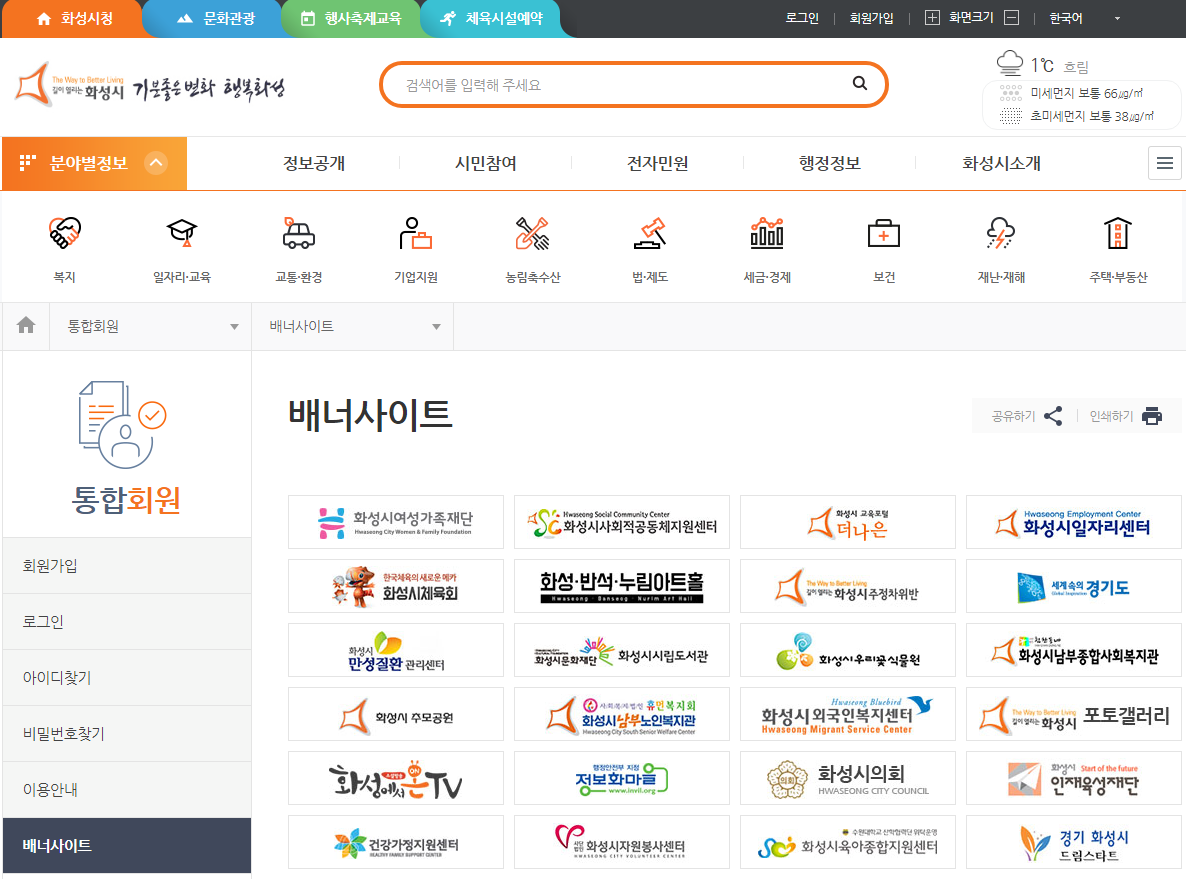Screen dimensions: 1186x879
Task: Open the 화성시일자리센터 banner
Action: (1074, 522)
